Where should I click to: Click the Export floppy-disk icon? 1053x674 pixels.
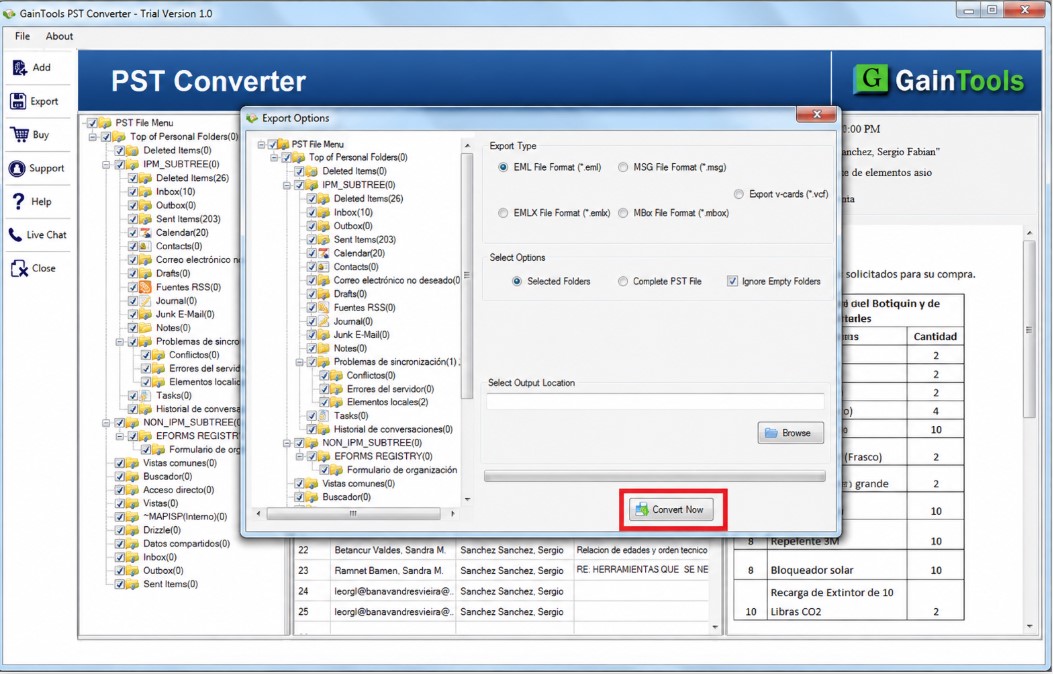(18, 101)
